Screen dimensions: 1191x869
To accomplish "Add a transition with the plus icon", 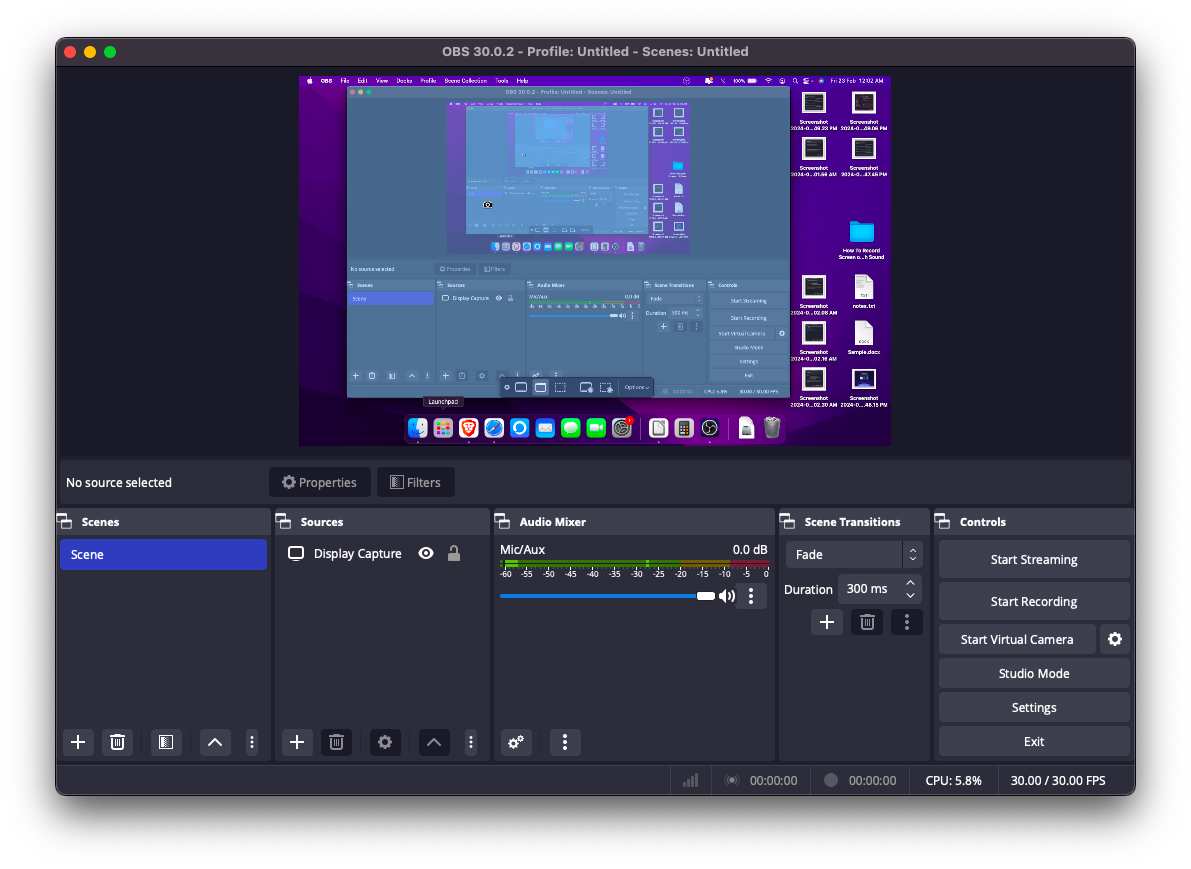I will click(827, 622).
